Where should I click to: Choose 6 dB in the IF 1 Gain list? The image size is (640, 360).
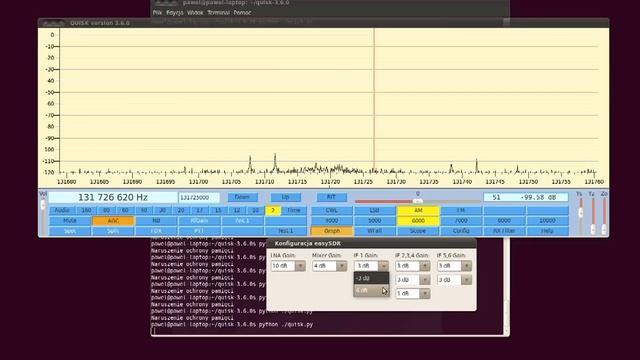pos(371,290)
